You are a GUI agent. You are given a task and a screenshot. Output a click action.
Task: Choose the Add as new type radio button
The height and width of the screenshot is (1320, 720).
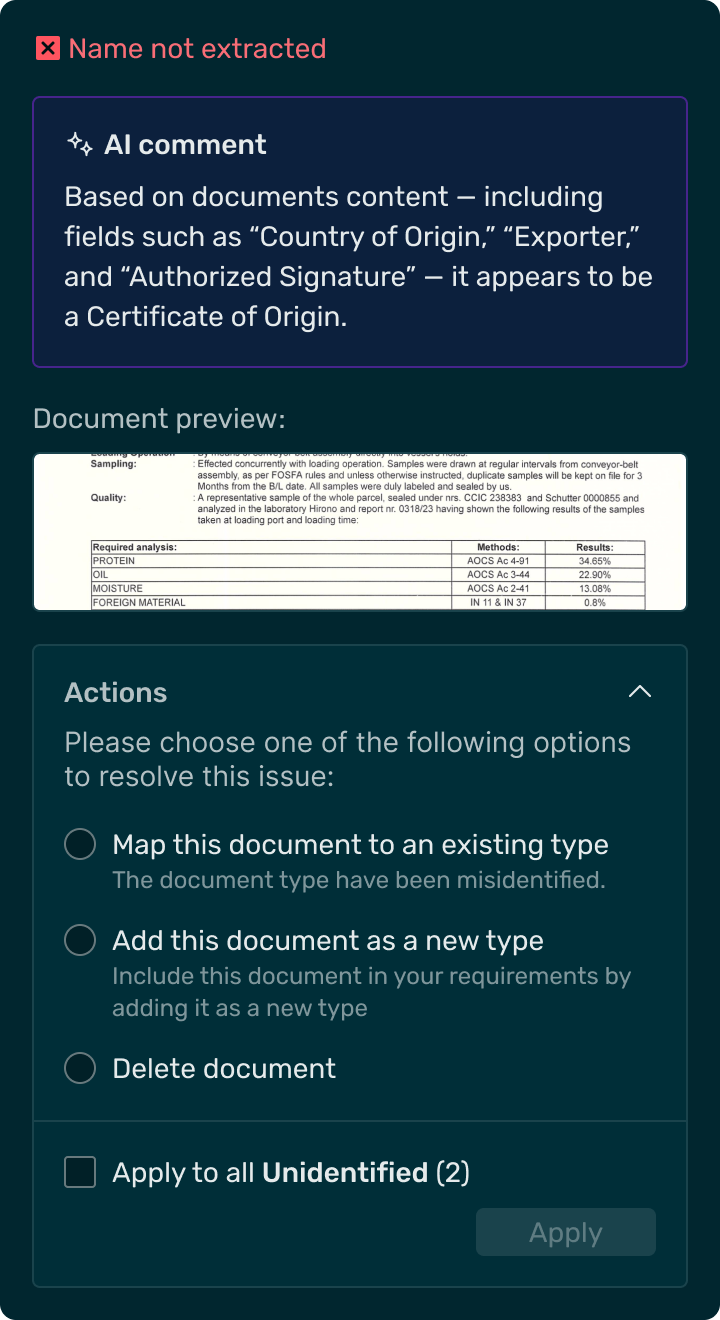(x=80, y=940)
